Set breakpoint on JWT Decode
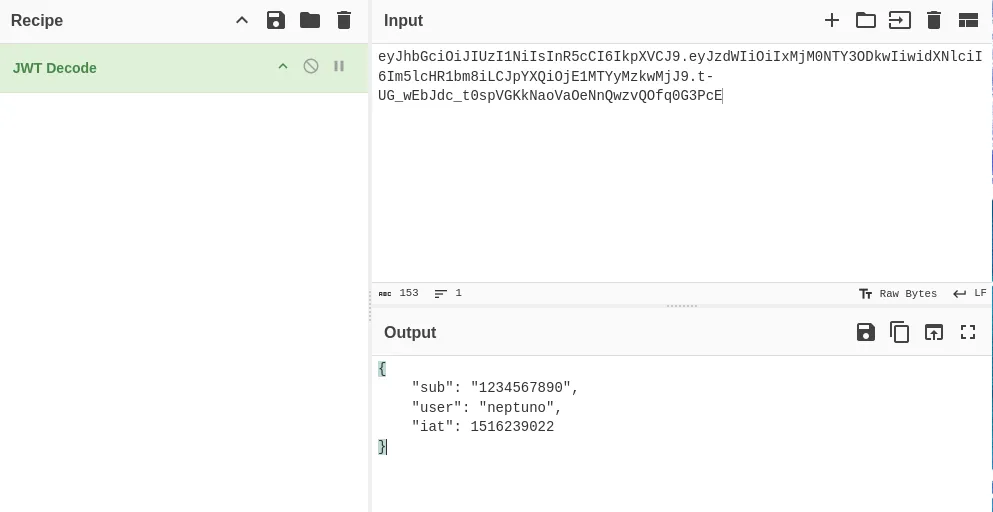This screenshot has width=993, height=512. 339,66
